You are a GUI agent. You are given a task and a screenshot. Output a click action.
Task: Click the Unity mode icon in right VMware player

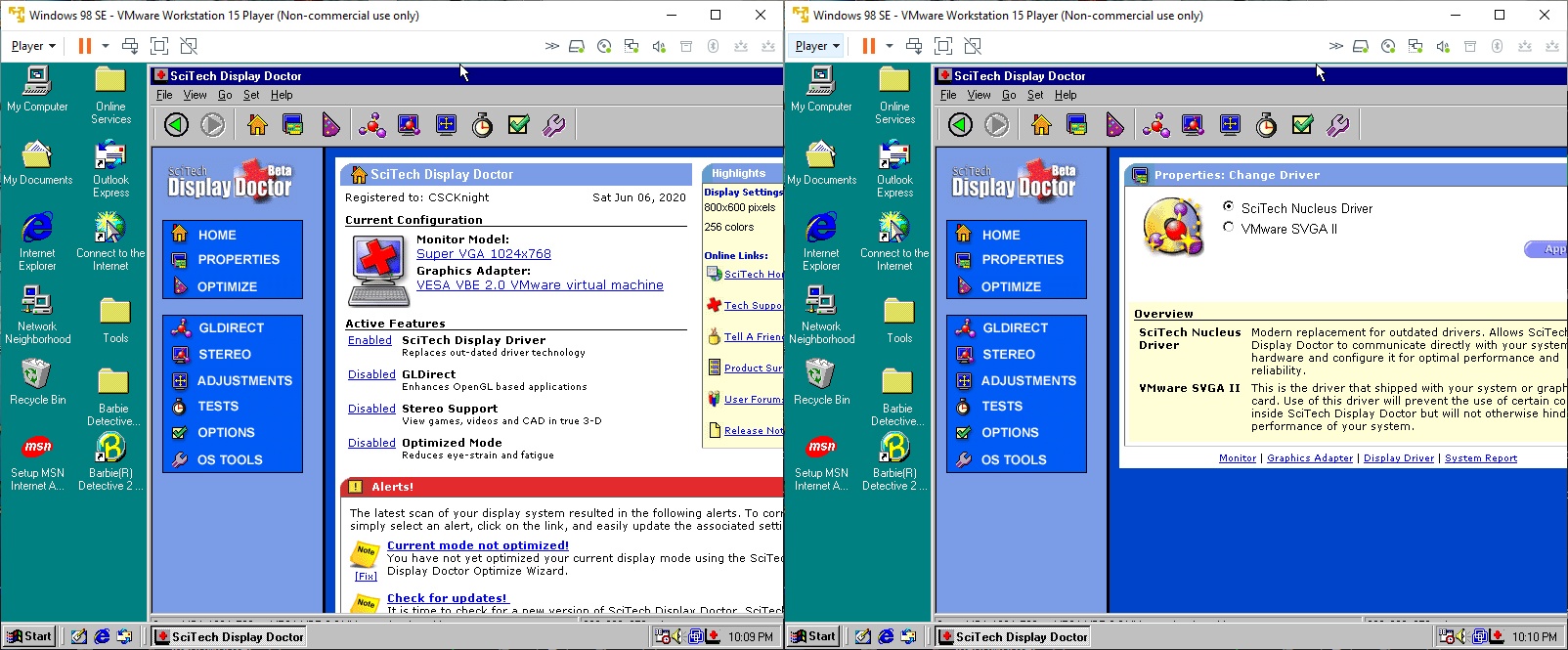tap(973, 46)
